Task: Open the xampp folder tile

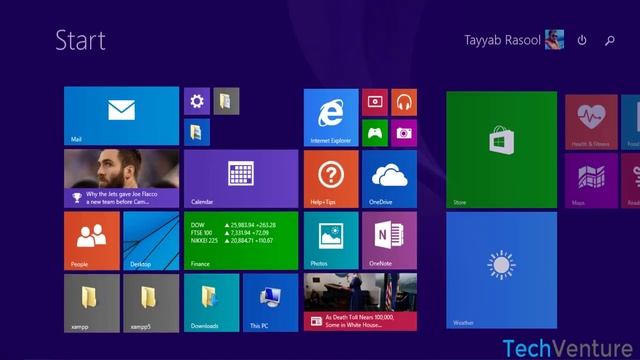Action: coord(92,303)
